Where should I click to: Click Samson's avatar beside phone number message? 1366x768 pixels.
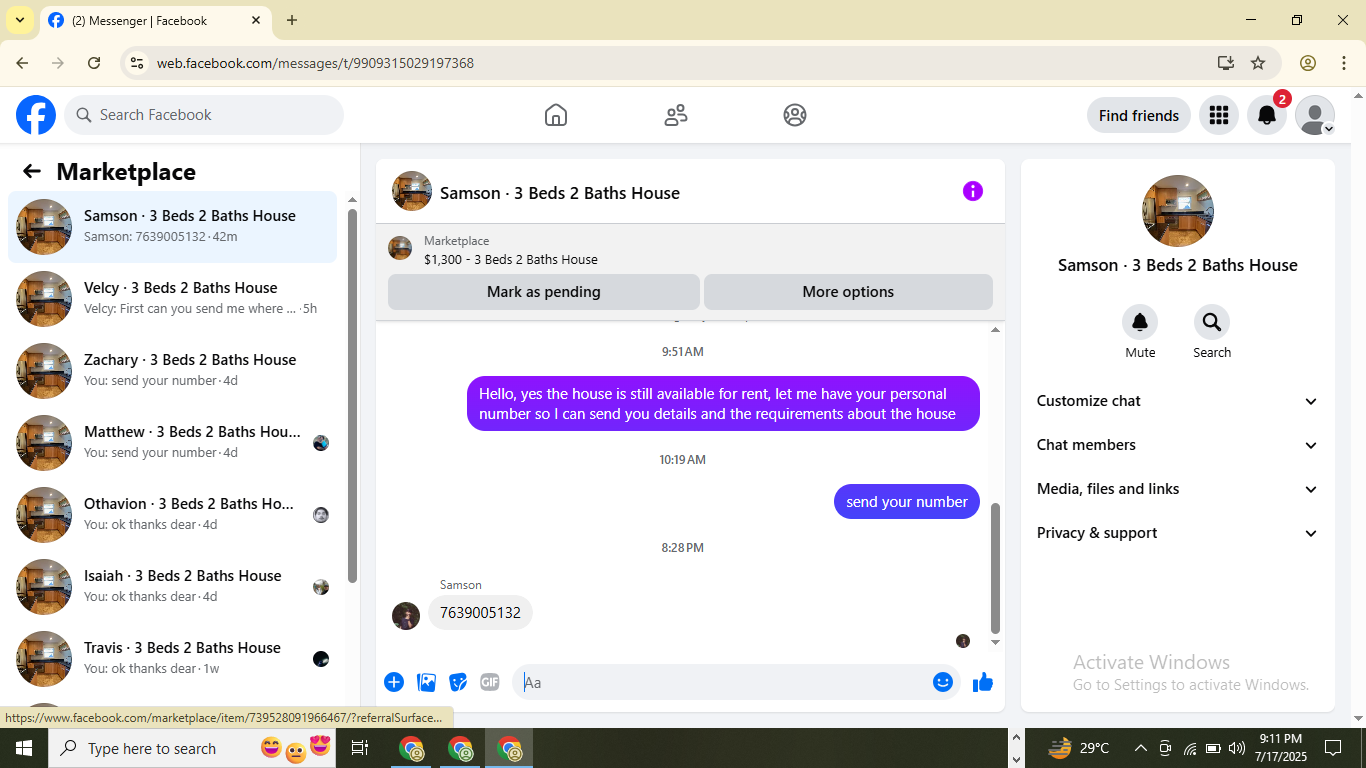[x=406, y=616]
